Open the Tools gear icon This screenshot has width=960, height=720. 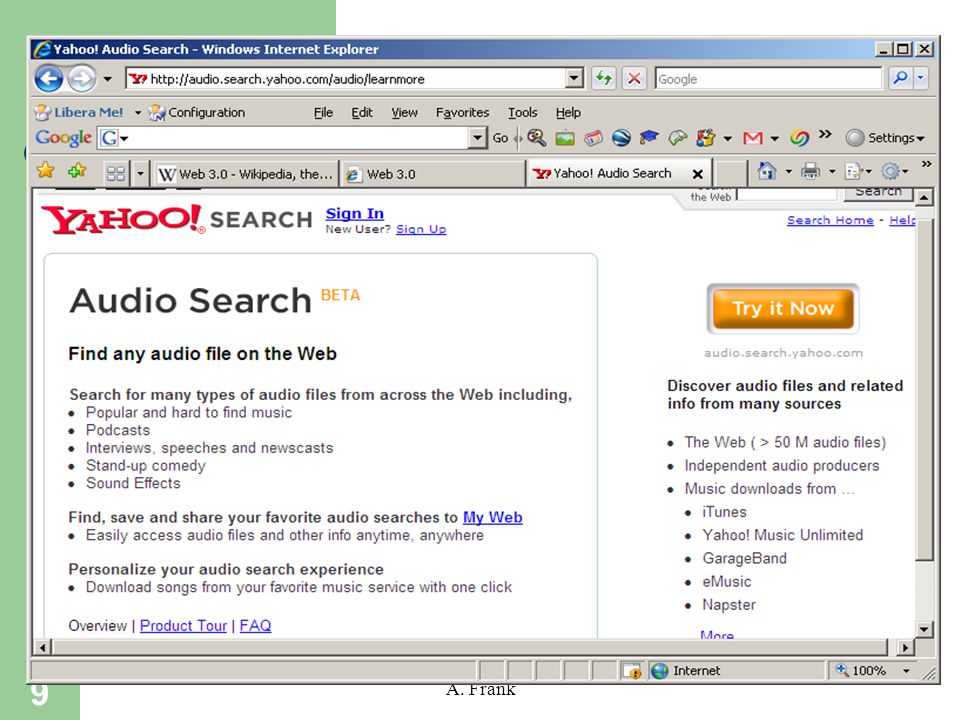point(890,171)
